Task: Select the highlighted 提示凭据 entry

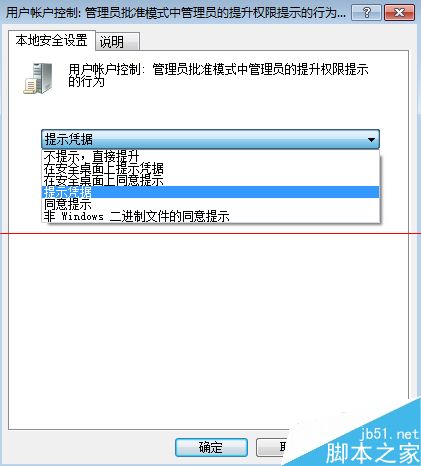Action: 210,192
